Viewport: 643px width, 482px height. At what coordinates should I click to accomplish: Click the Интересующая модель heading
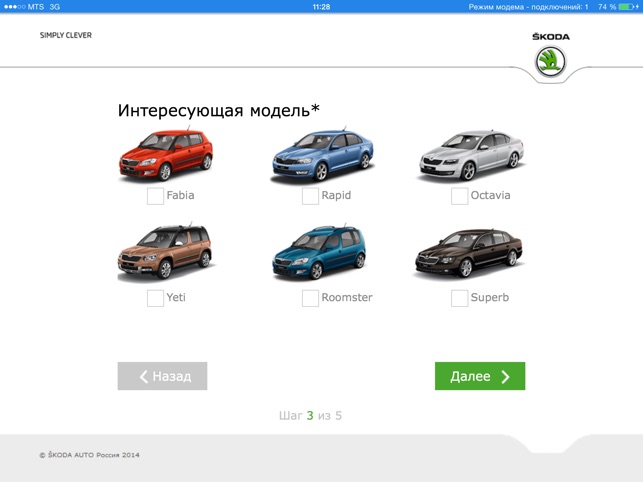click(x=219, y=110)
